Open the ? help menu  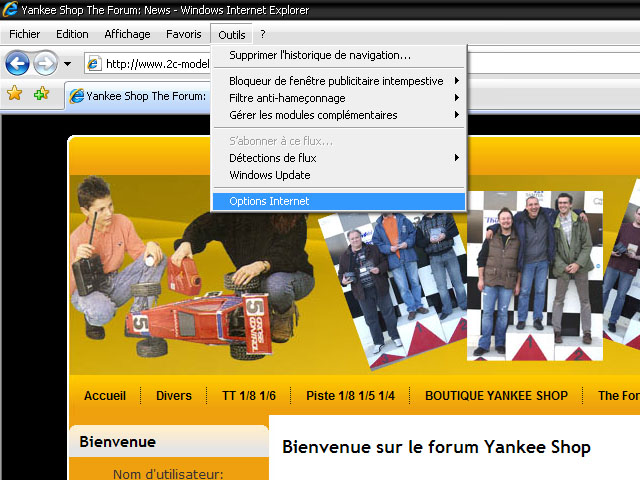[263, 34]
